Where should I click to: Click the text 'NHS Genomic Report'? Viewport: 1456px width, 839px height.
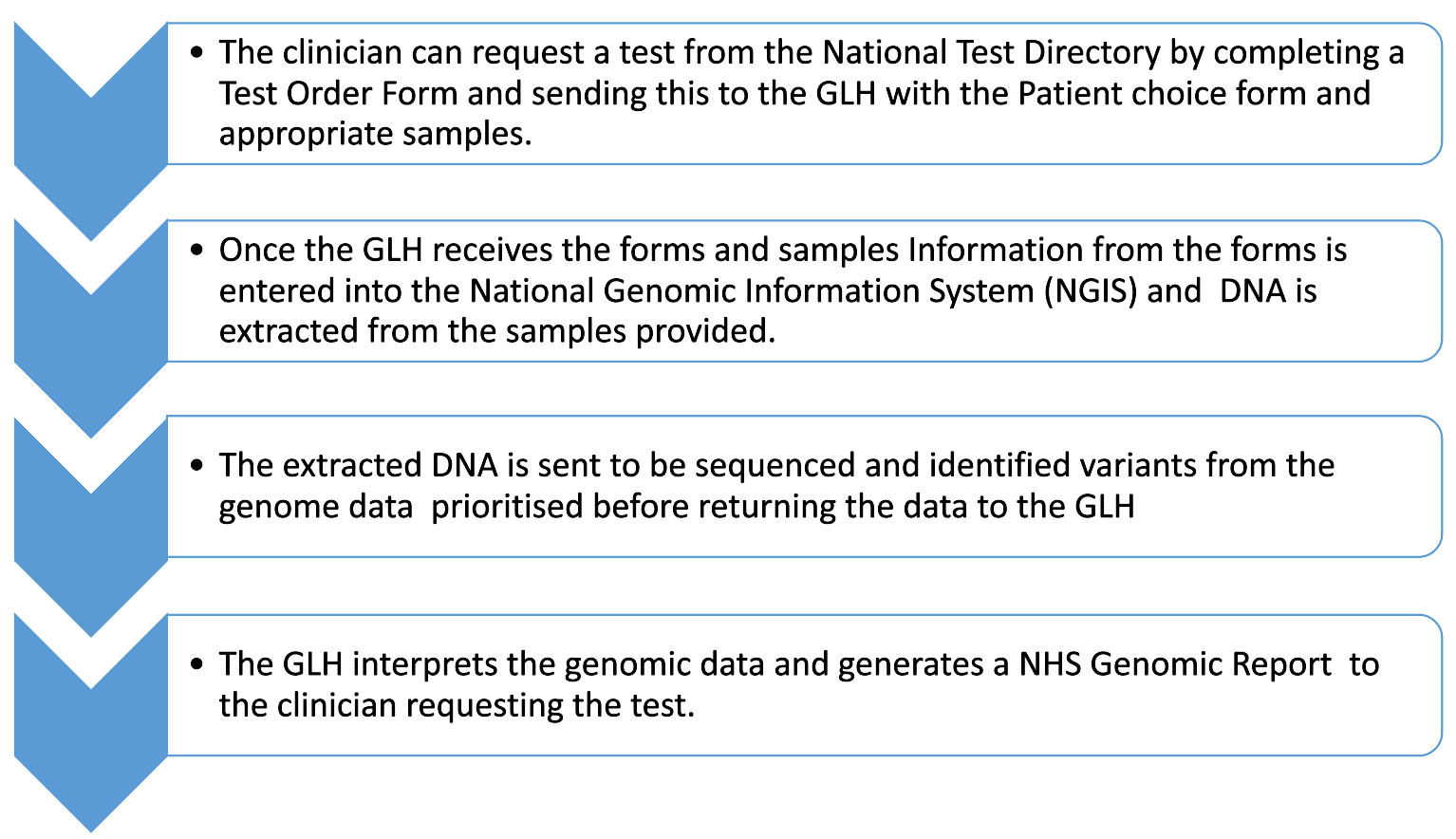[x=1175, y=664]
